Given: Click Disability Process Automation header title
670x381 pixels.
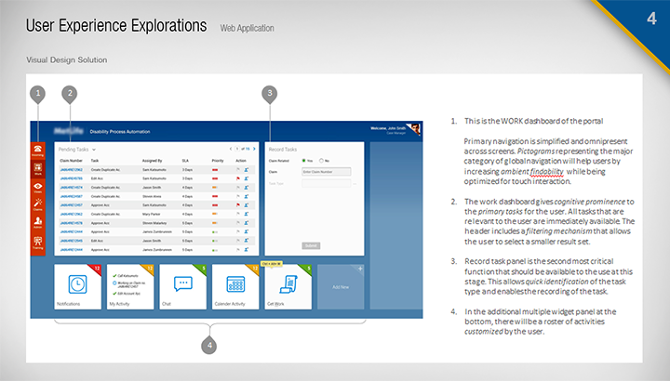Looking at the screenshot, I should click(x=120, y=132).
